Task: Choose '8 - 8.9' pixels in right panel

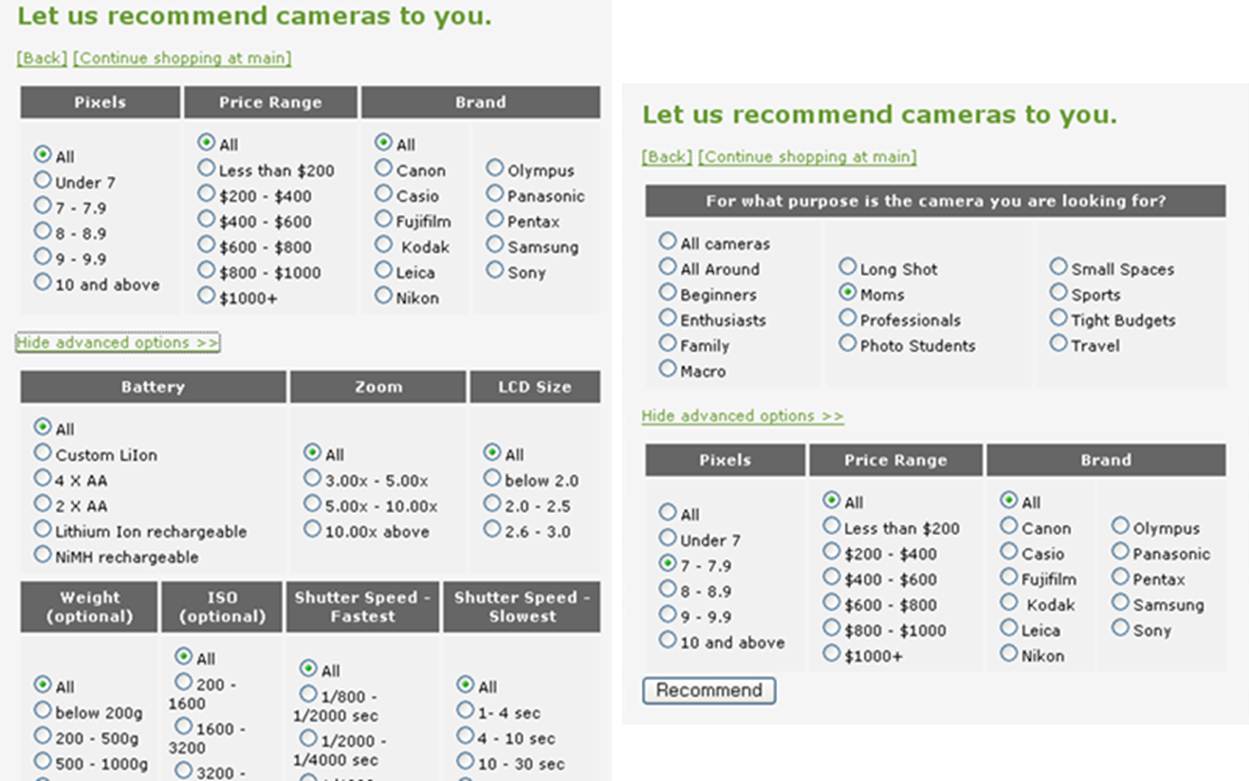Action: [x=667, y=589]
